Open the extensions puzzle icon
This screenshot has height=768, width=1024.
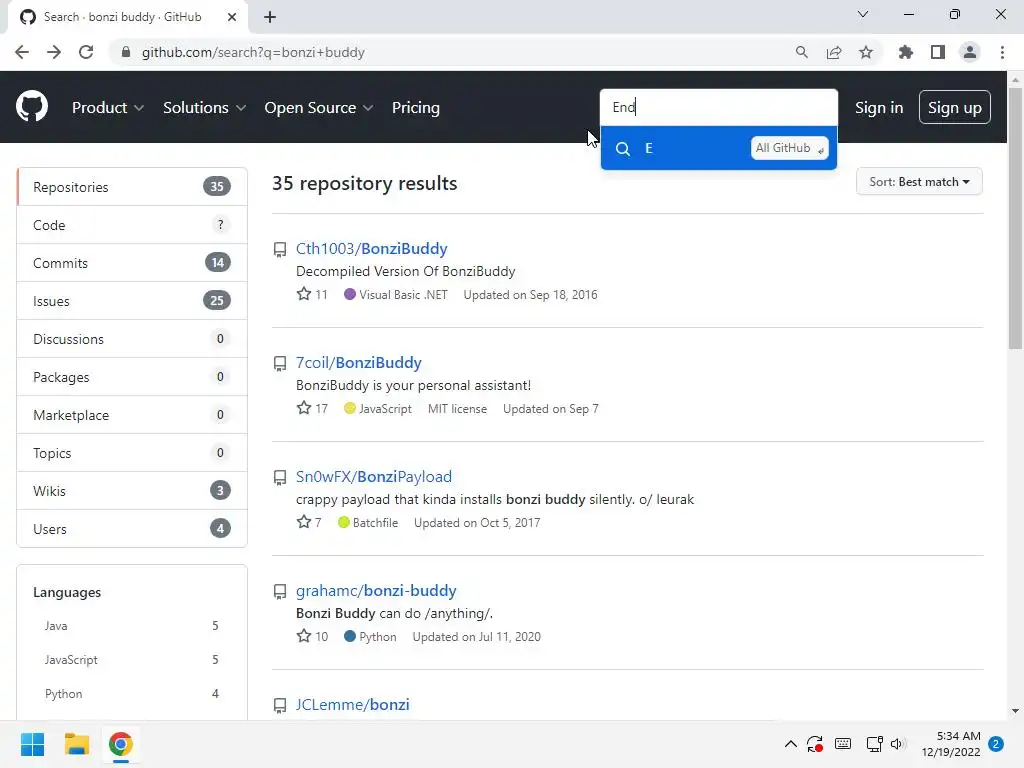click(905, 52)
